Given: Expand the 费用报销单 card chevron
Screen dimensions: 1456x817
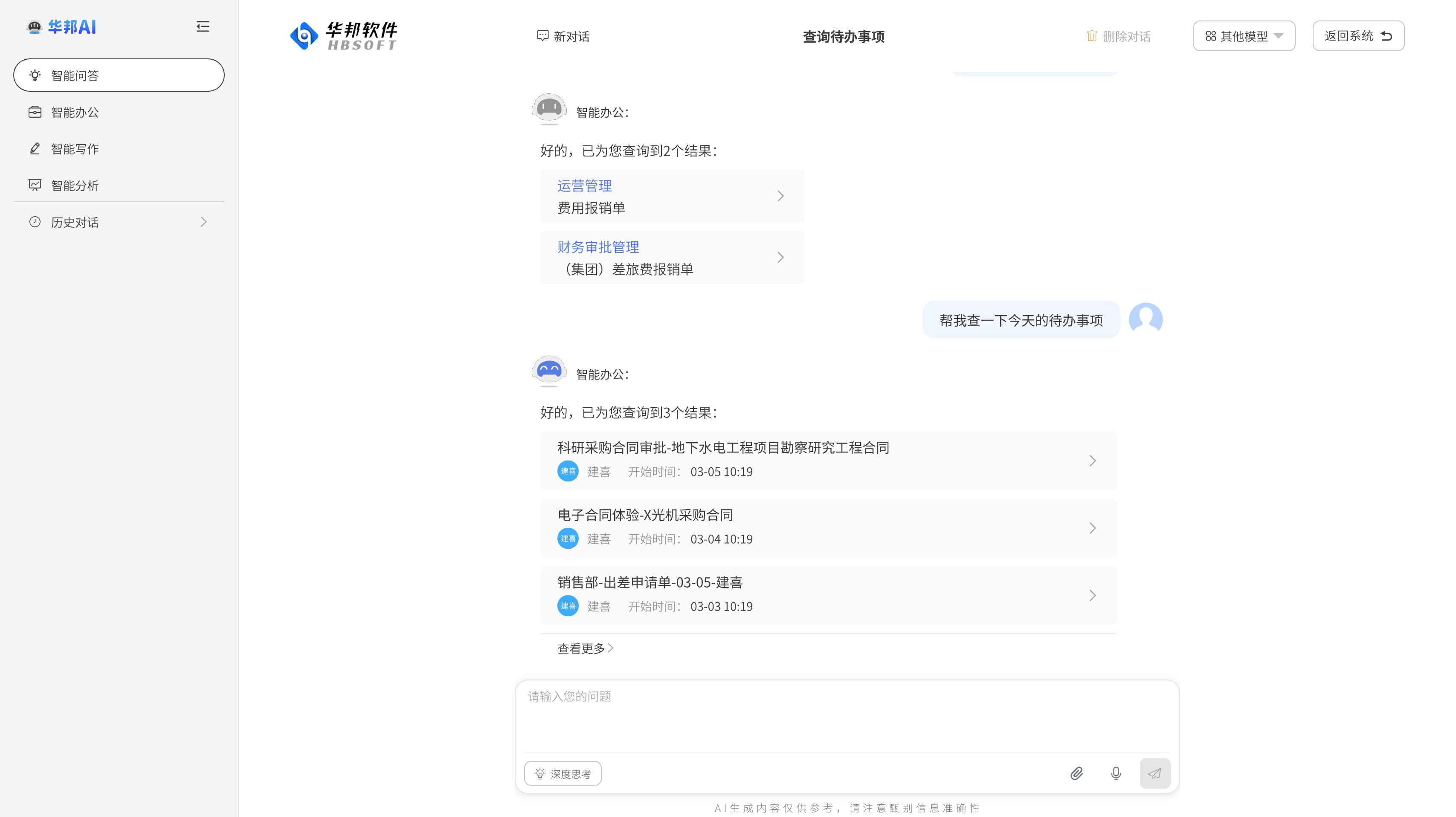Looking at the screenshot, I should click(x=780, y=196).
